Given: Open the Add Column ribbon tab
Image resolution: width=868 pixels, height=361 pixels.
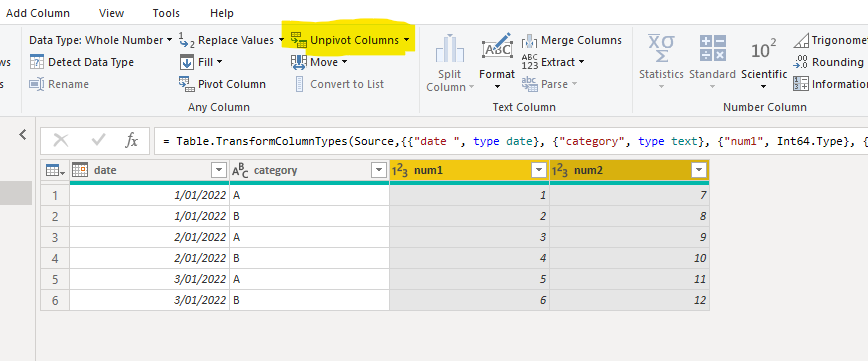Looking at the screenshot, I should coord(38,13).
